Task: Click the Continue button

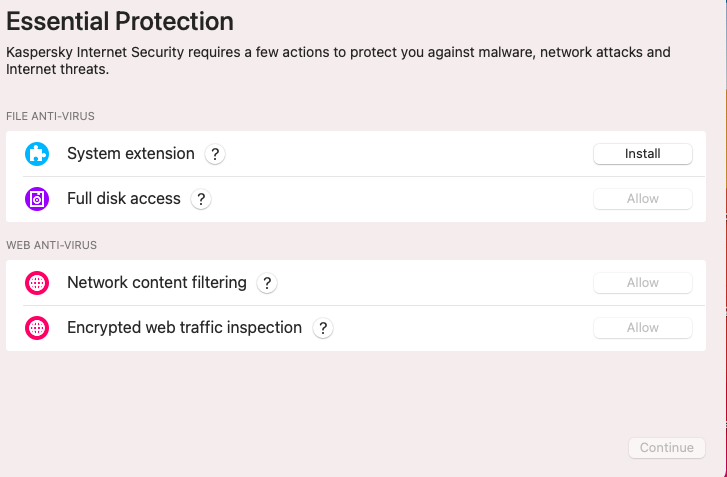Action: [x=667, y=448]
